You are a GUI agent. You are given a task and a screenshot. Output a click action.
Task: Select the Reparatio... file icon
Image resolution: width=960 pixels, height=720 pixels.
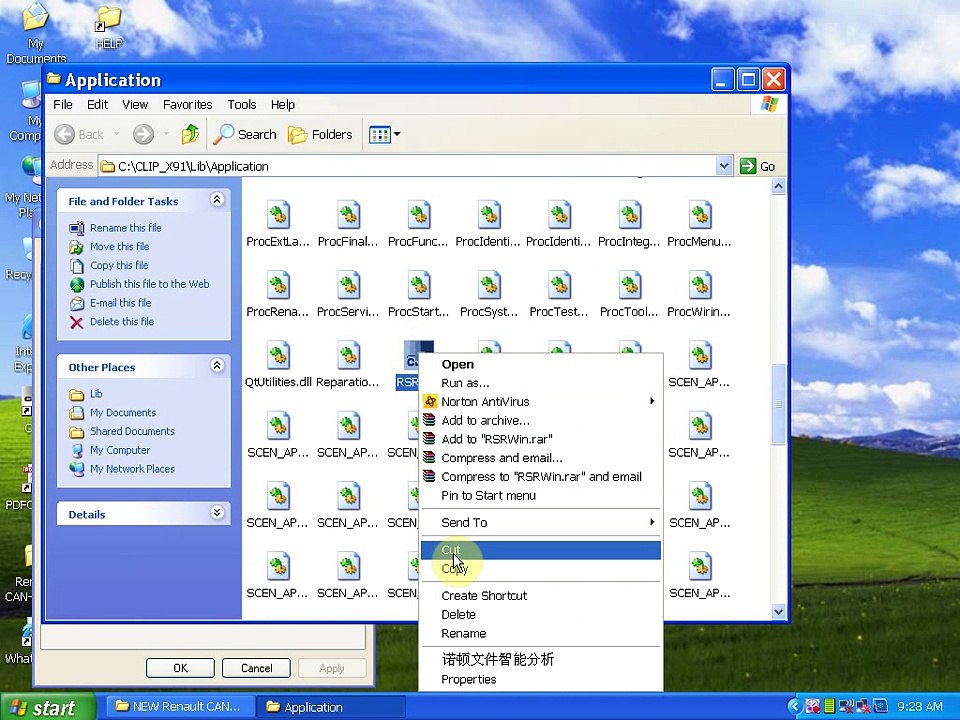coord(348,356)
